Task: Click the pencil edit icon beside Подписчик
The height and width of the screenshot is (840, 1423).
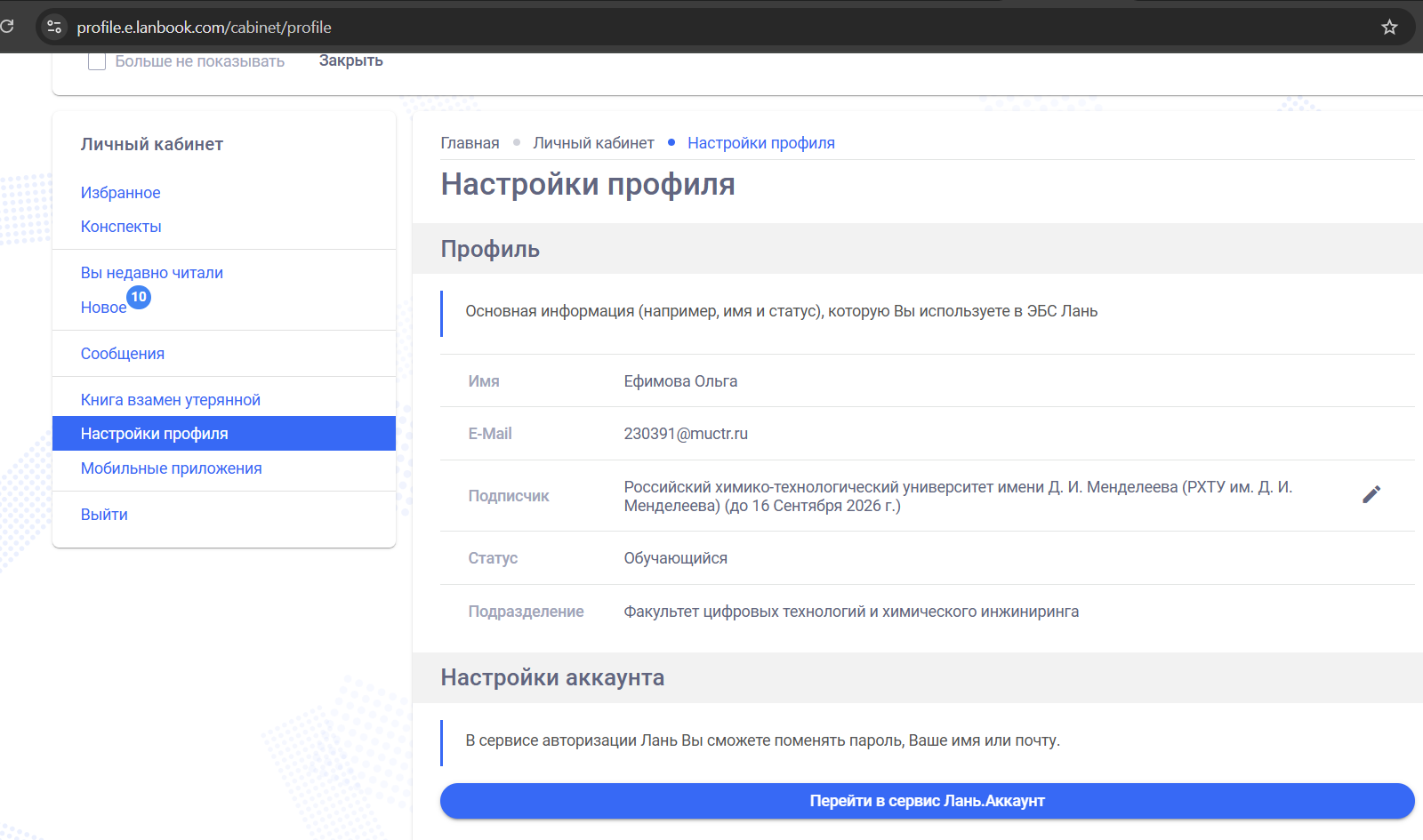Action: click(x=1371, y=495)
